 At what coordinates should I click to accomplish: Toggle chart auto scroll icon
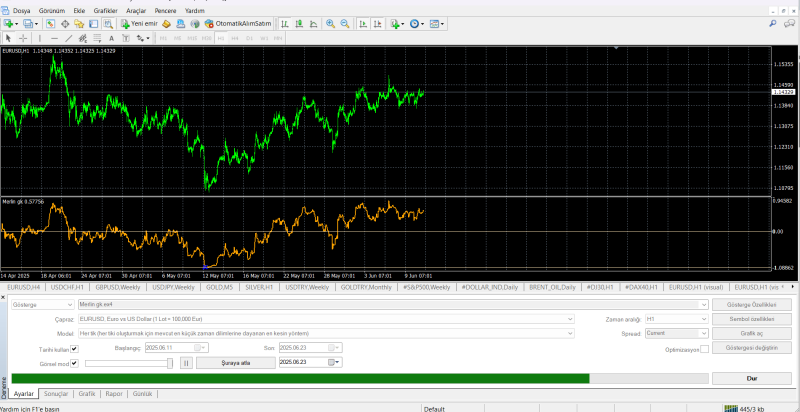coord(363,23)
